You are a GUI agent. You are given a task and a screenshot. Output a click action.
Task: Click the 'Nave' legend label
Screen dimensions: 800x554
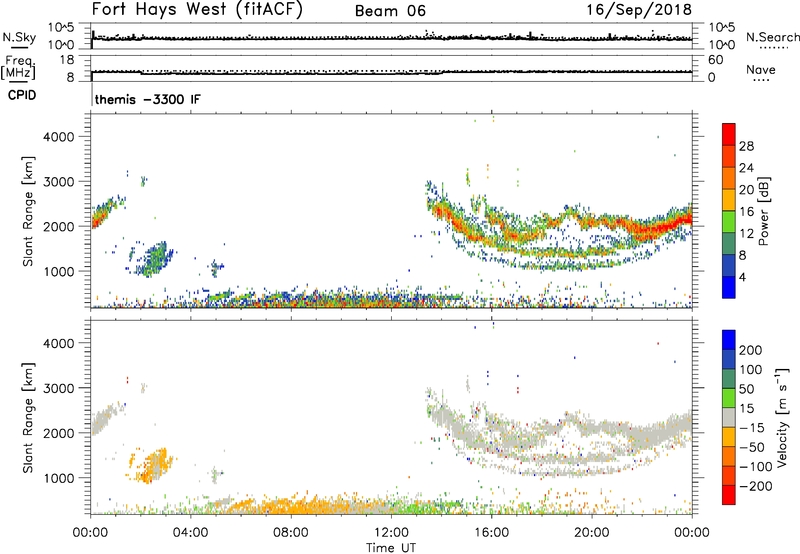[x=760, y=69]
